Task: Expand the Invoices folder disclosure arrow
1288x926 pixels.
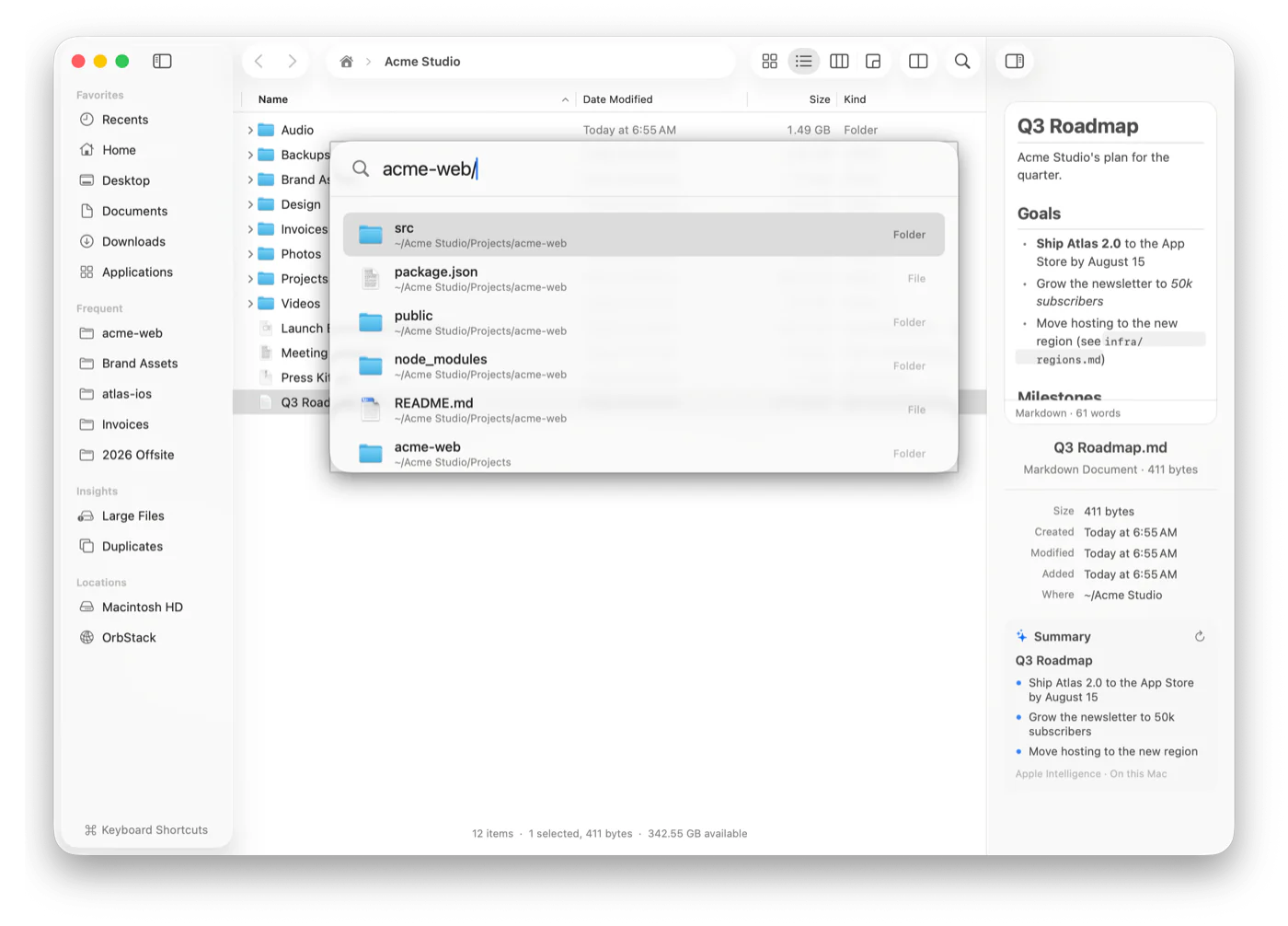Action: (250, 229)
